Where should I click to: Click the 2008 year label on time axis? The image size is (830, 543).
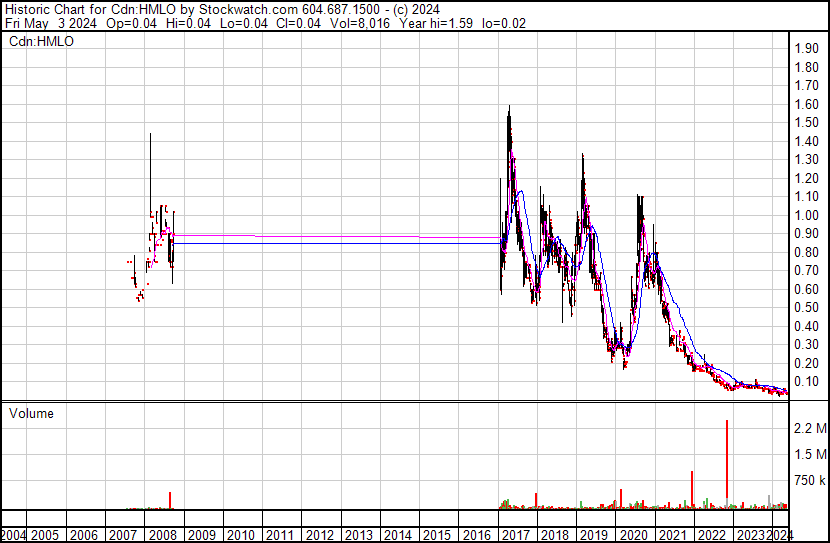pyautogui.click(x=163, y=535)
